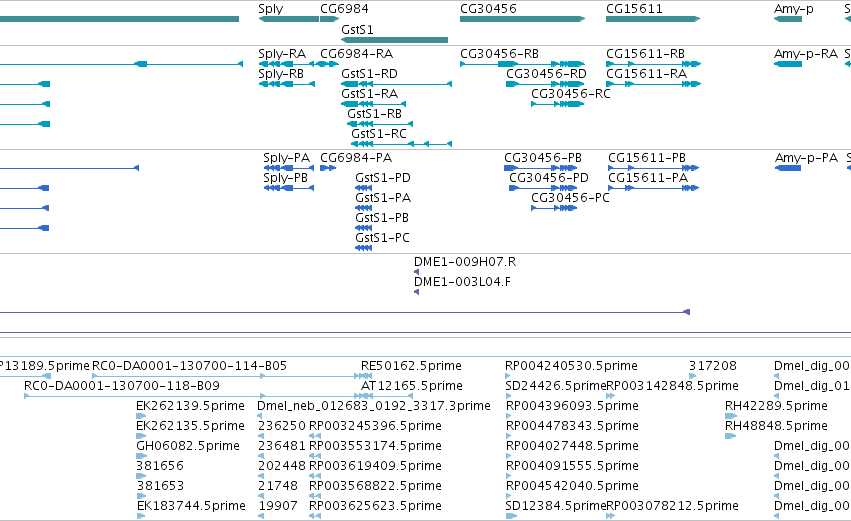851x521 pixels.
Task: Select transcript CG30456-RB
Action: point(499,54)
